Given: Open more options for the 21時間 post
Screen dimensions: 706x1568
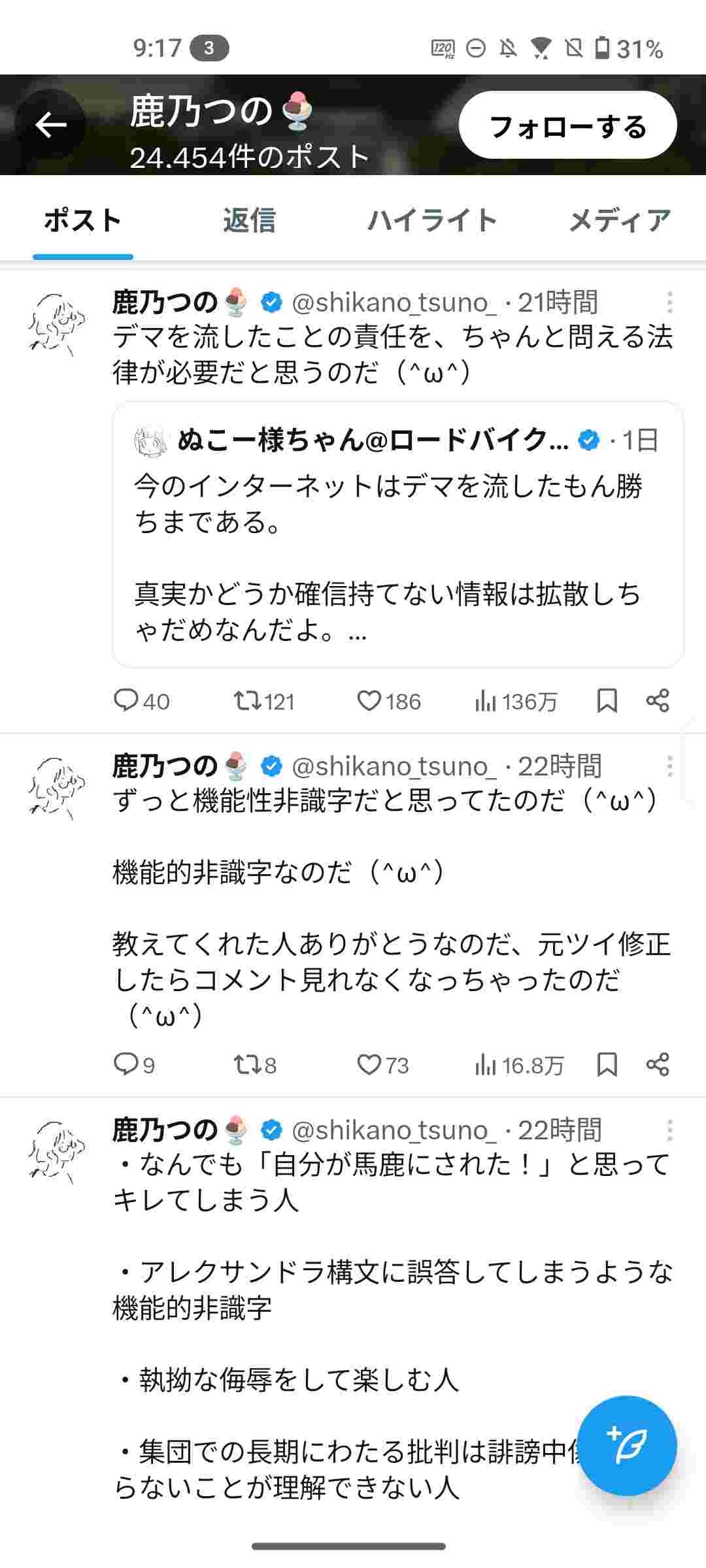Looking at the screenshot, I should (x=669, y=302).
